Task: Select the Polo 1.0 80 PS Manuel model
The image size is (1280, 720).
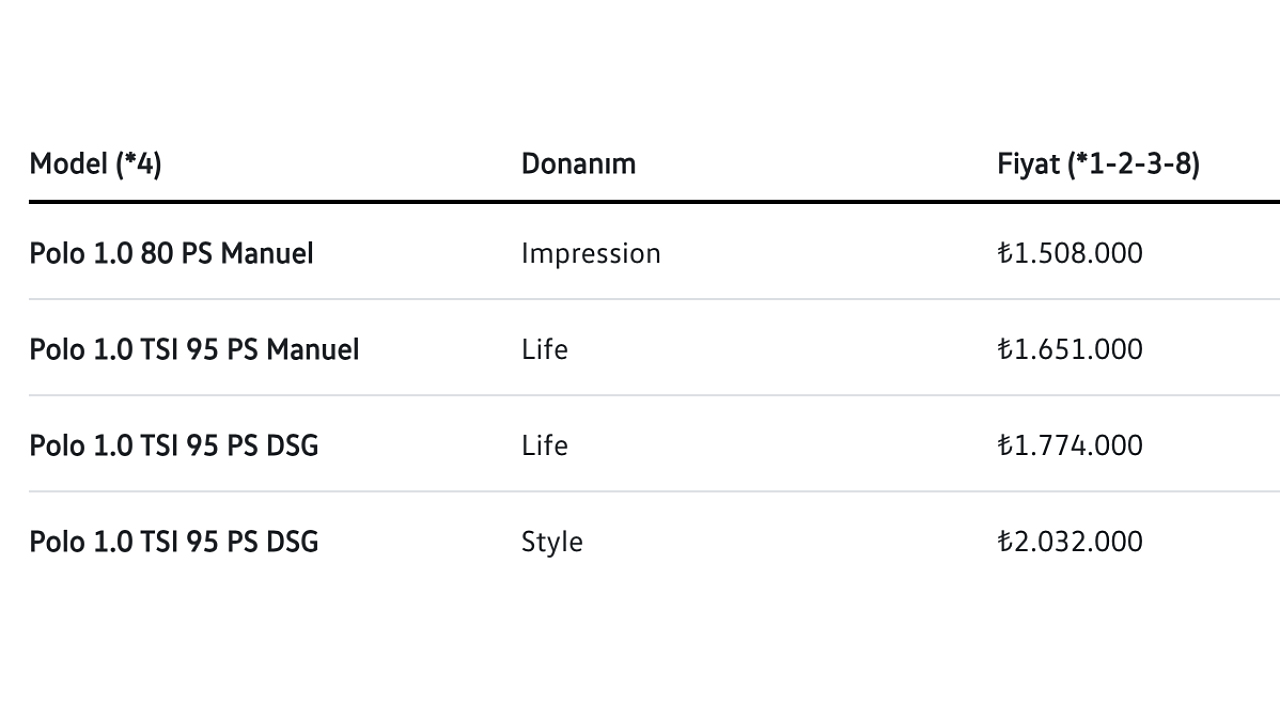Action: [x=171, y=254]
